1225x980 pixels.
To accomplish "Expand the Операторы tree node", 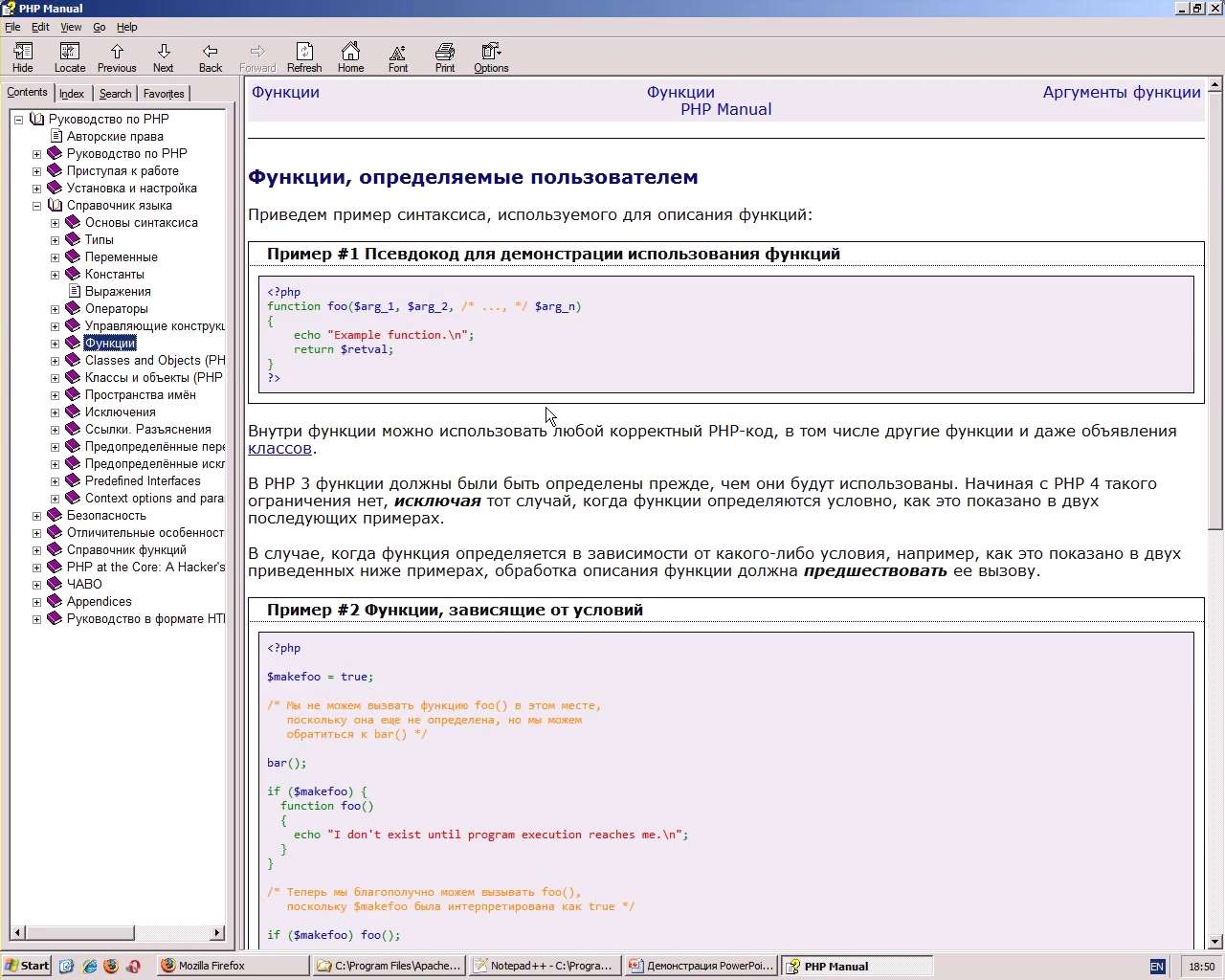I will click(x=55, y=309).
